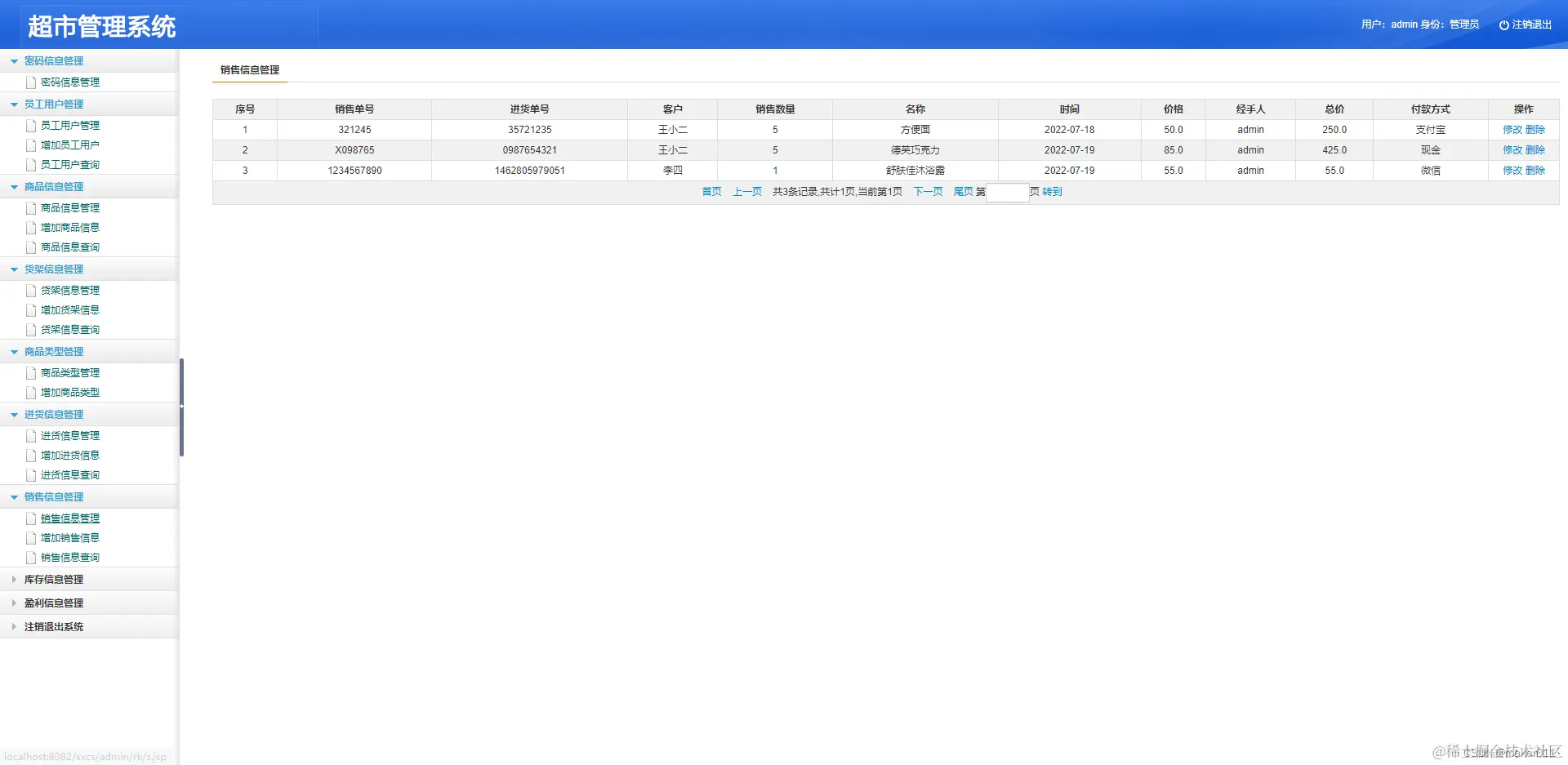Viewport: 1568px width, 765px height.
Task: Collapse the 员工用户管理 section arrow
Action: tap(14, 105)
